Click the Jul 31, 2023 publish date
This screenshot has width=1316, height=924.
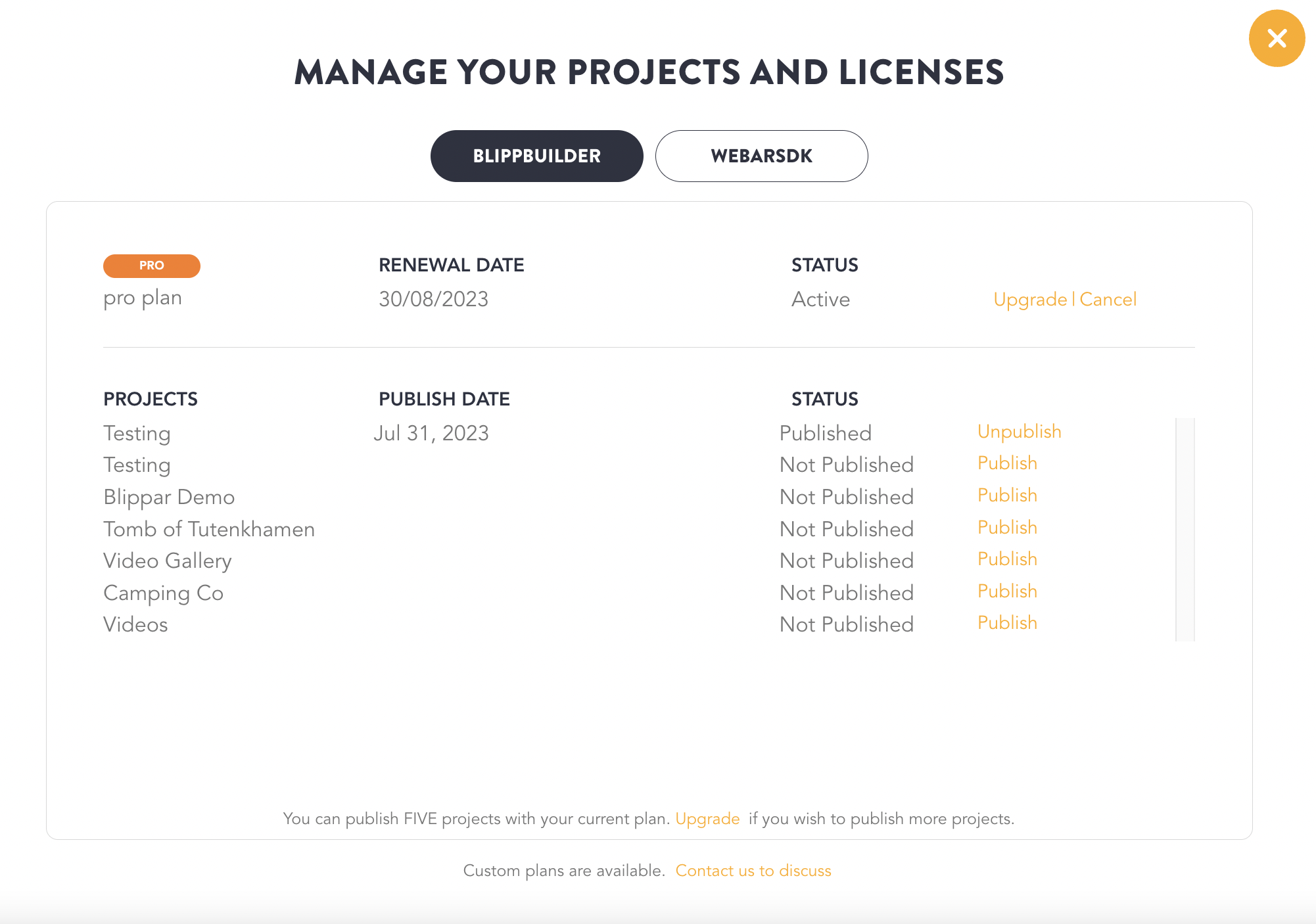click(431, 433)
